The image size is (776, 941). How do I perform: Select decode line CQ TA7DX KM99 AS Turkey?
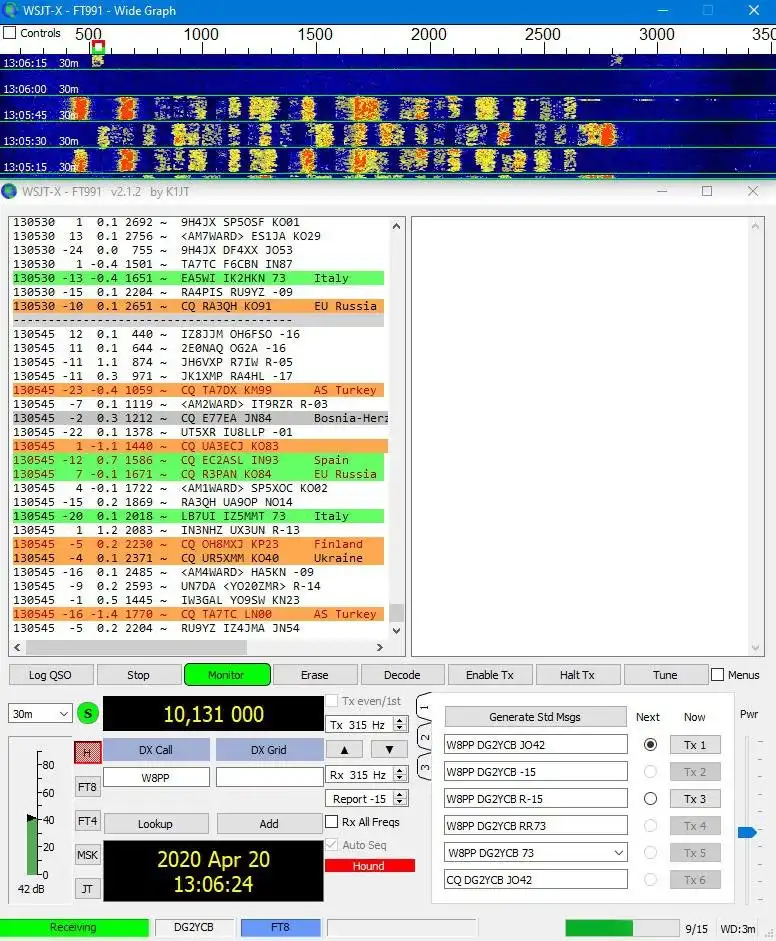(198, 390)
